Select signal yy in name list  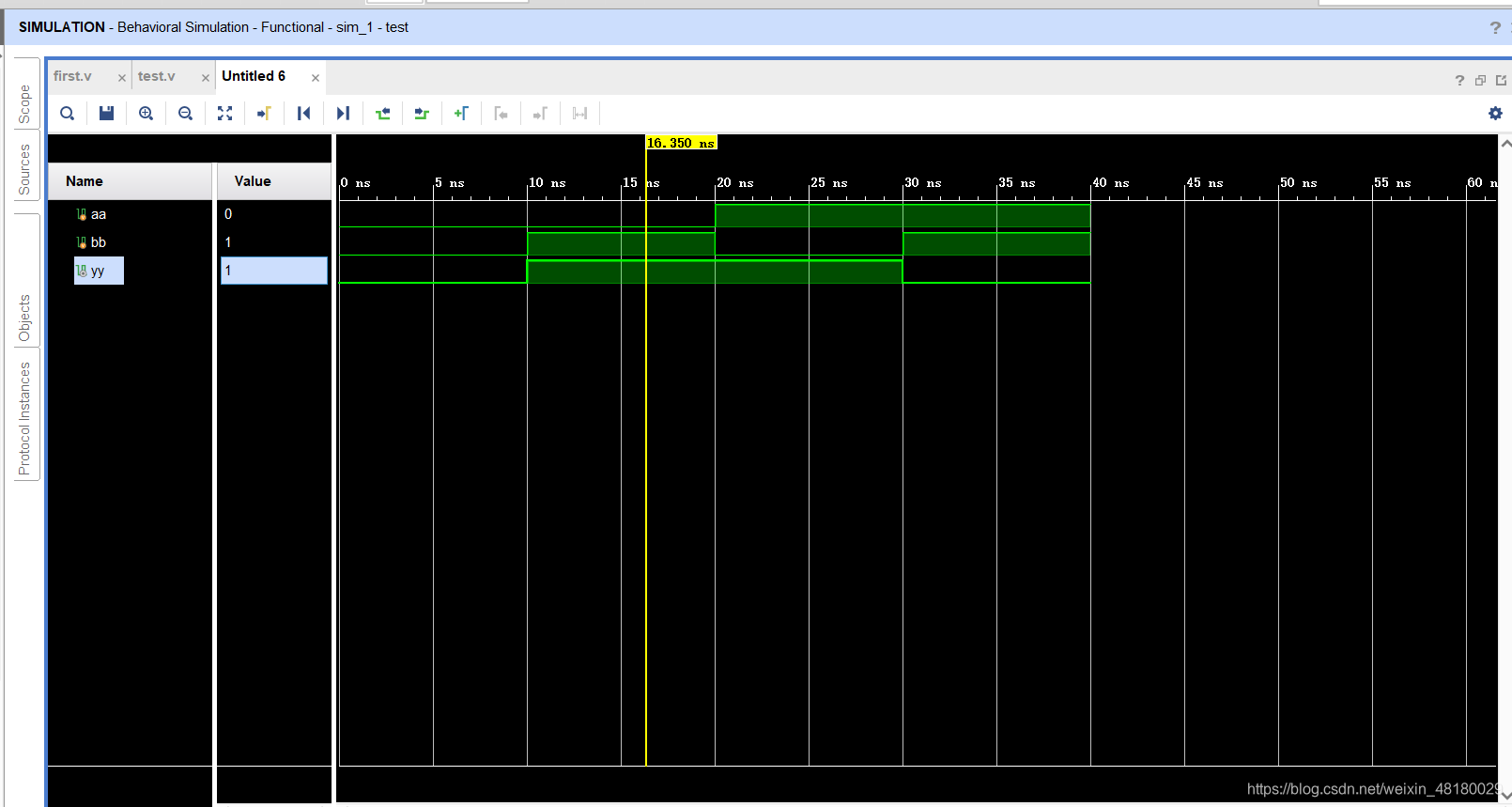(x=99, y=271)
